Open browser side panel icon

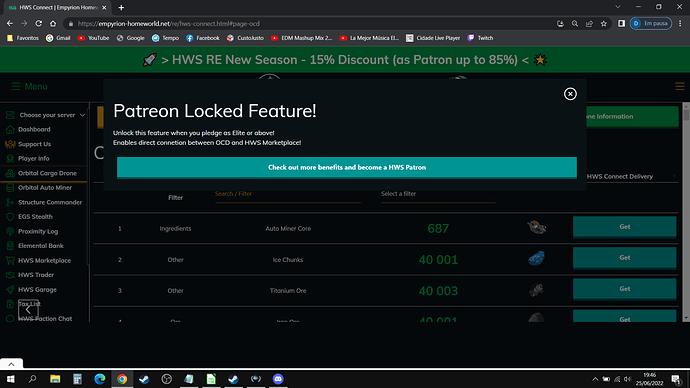click(621, 23)
